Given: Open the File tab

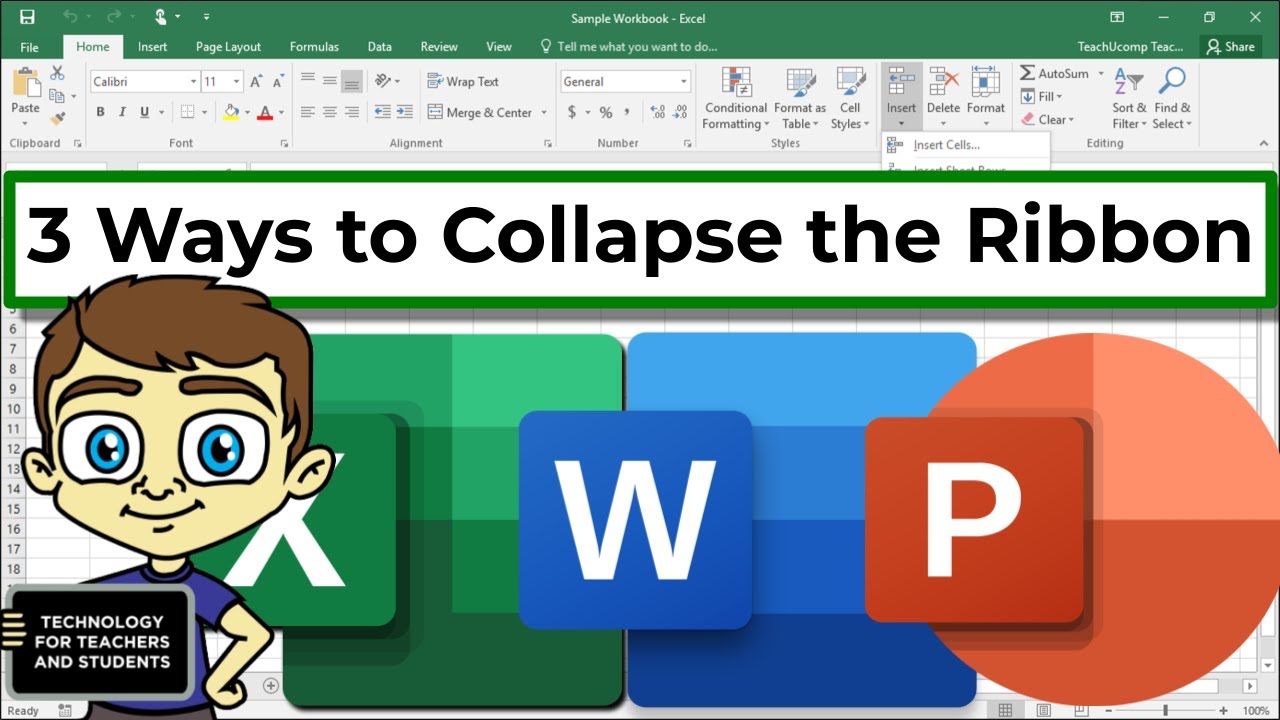Looking at the screenshot, I should pos(30,47).
